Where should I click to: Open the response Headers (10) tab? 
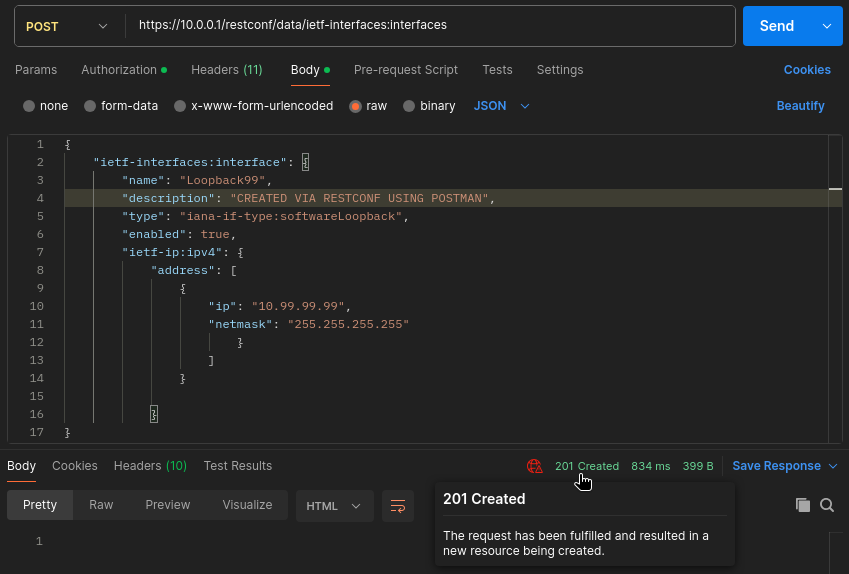click(150, 466)
